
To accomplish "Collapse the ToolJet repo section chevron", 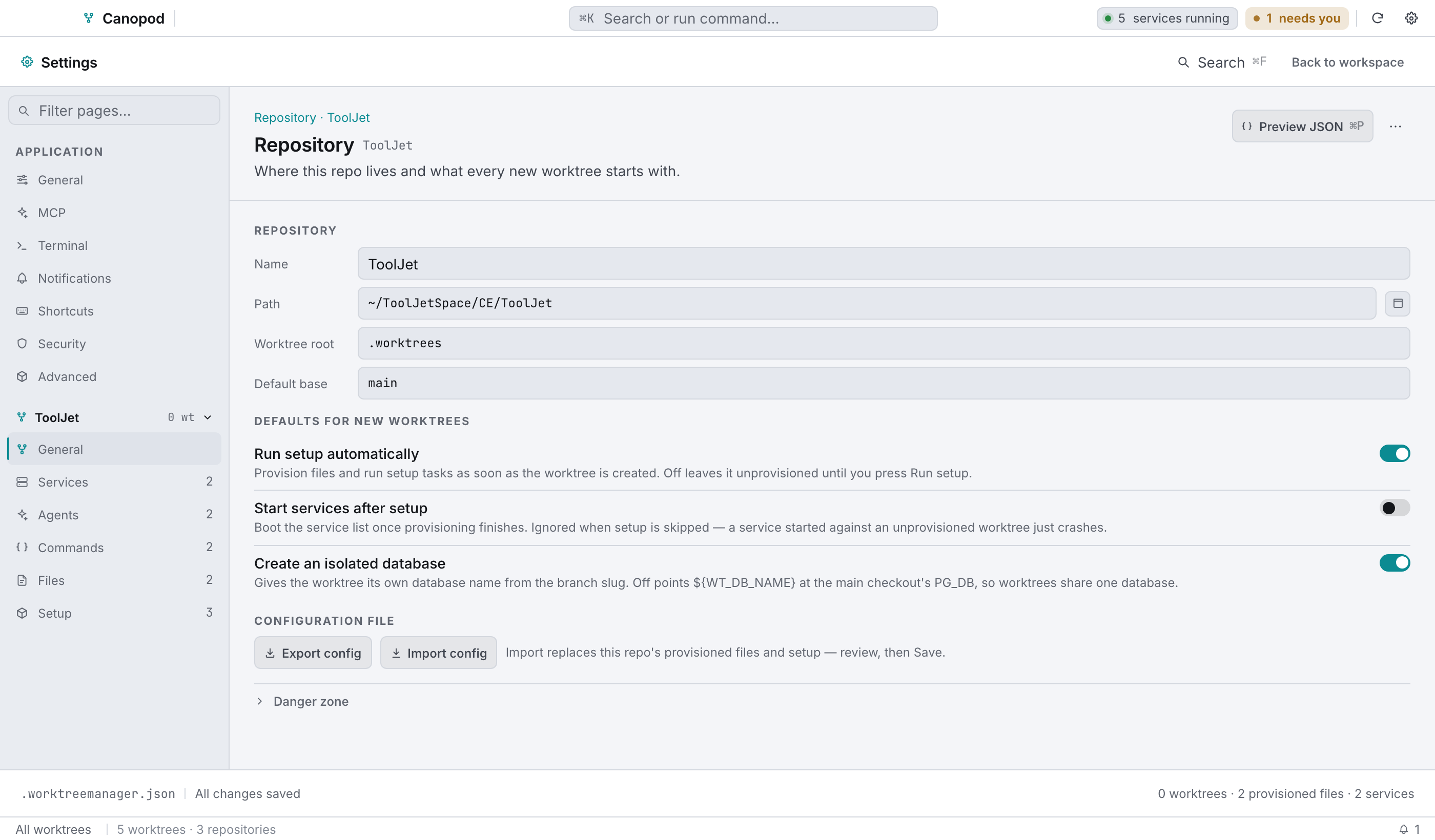I will (x=208, y=417).
